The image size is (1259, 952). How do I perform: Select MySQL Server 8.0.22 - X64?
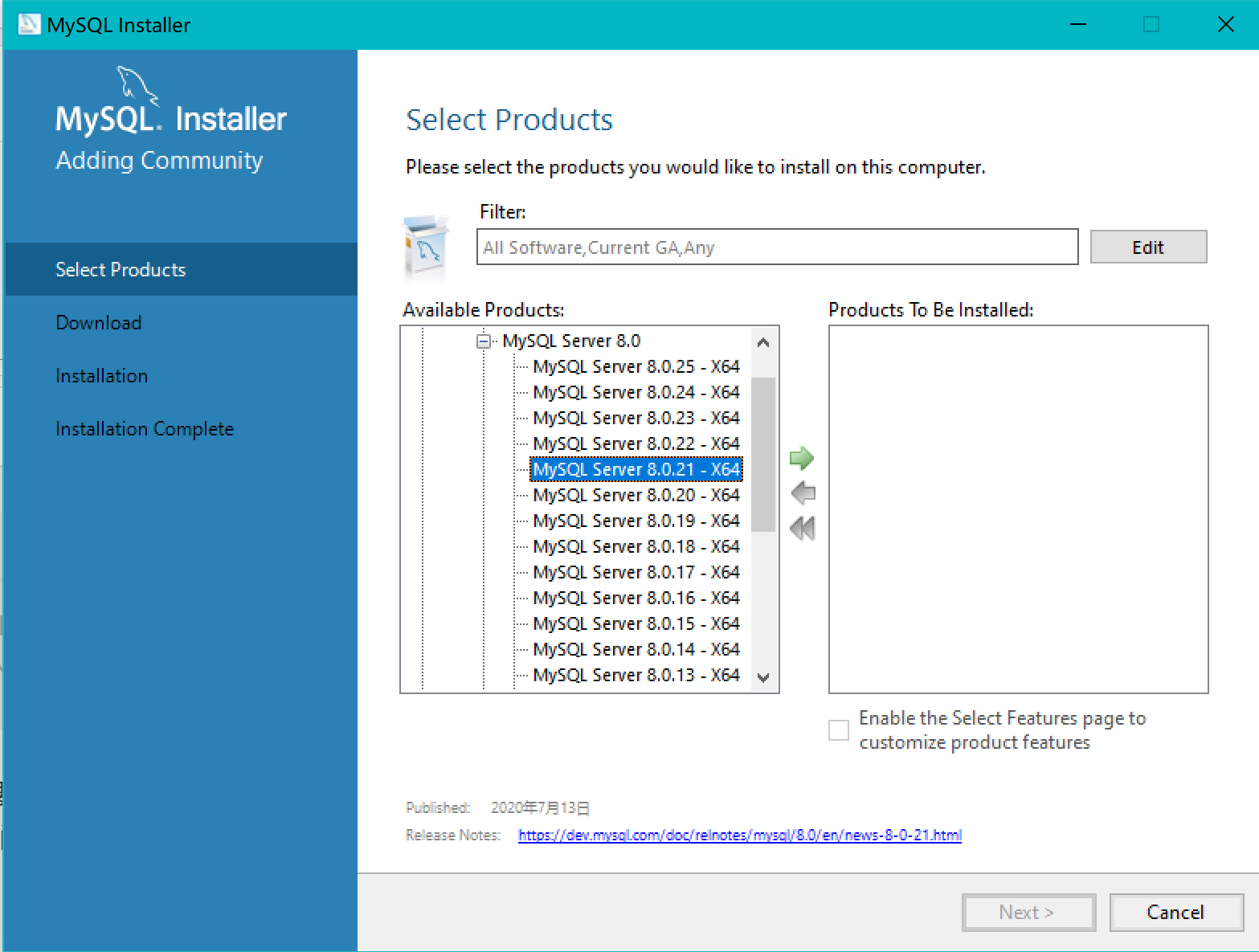pos(636,443)
